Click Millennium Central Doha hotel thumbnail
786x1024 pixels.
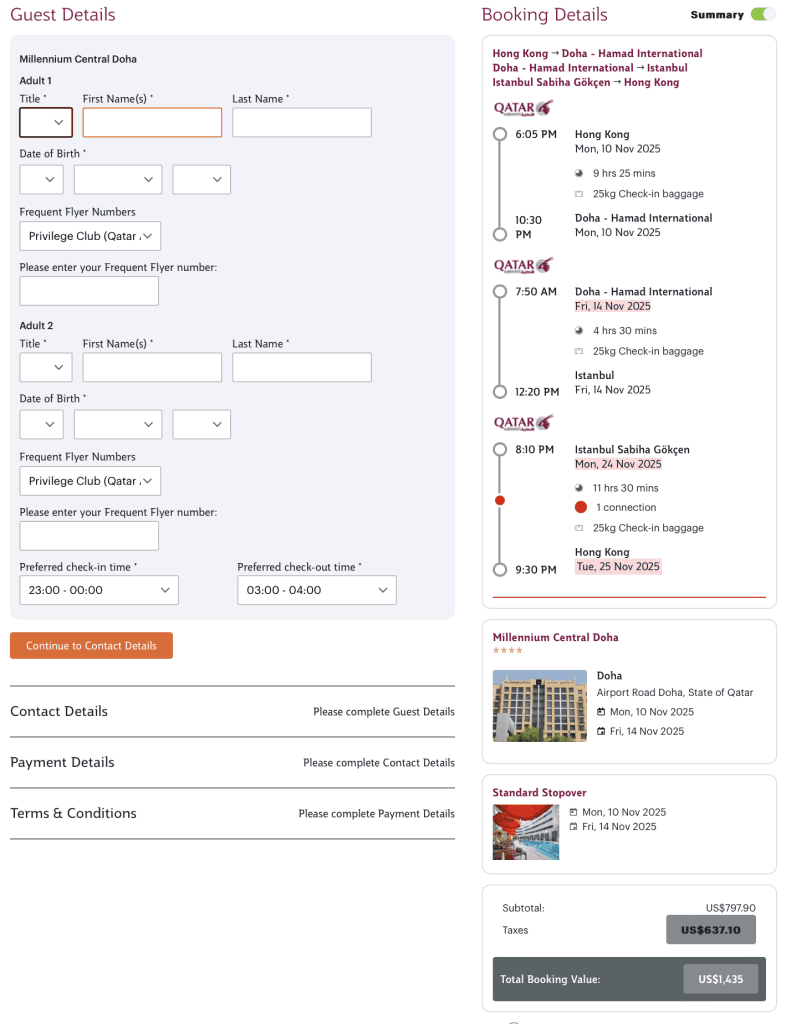(540, 705)
